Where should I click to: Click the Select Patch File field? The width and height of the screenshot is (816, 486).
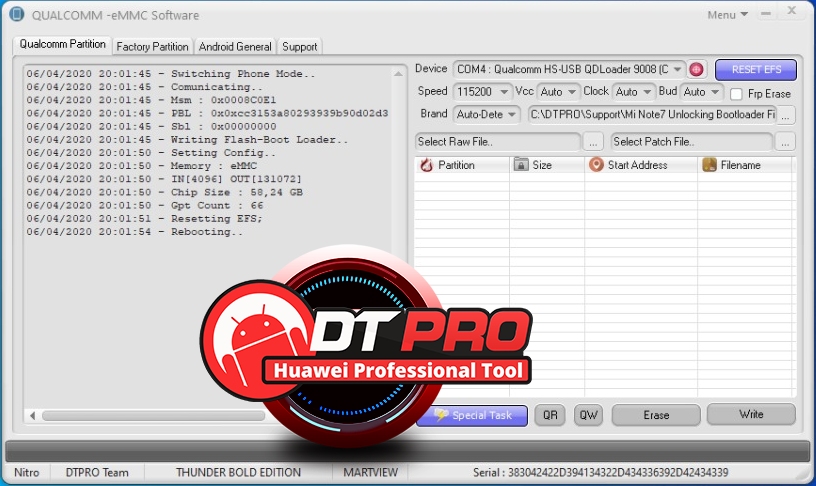point(692,142)
